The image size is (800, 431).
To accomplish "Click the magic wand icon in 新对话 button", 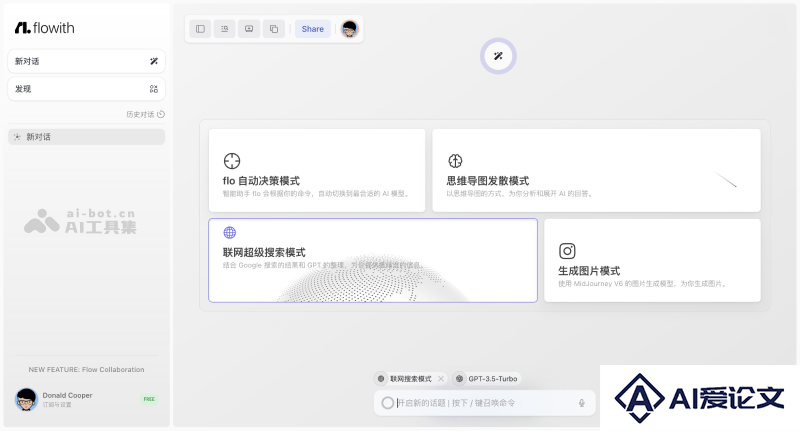I will 154,61.
